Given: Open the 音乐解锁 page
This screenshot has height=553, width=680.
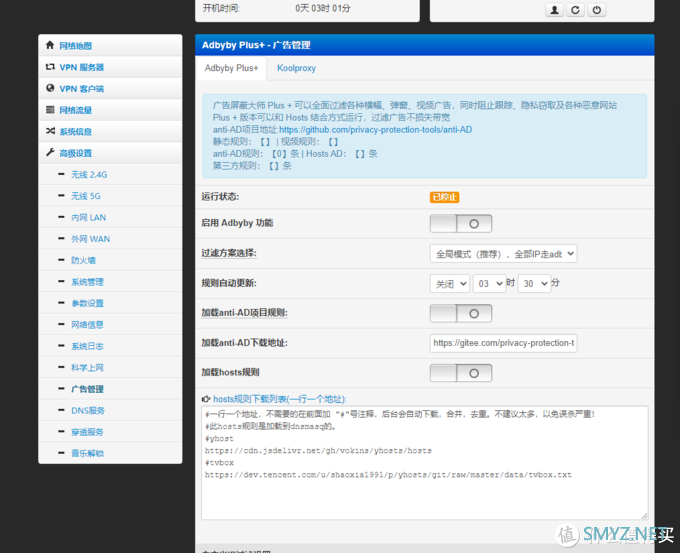Looking at the screenshot, I should (x=87, y=454).
